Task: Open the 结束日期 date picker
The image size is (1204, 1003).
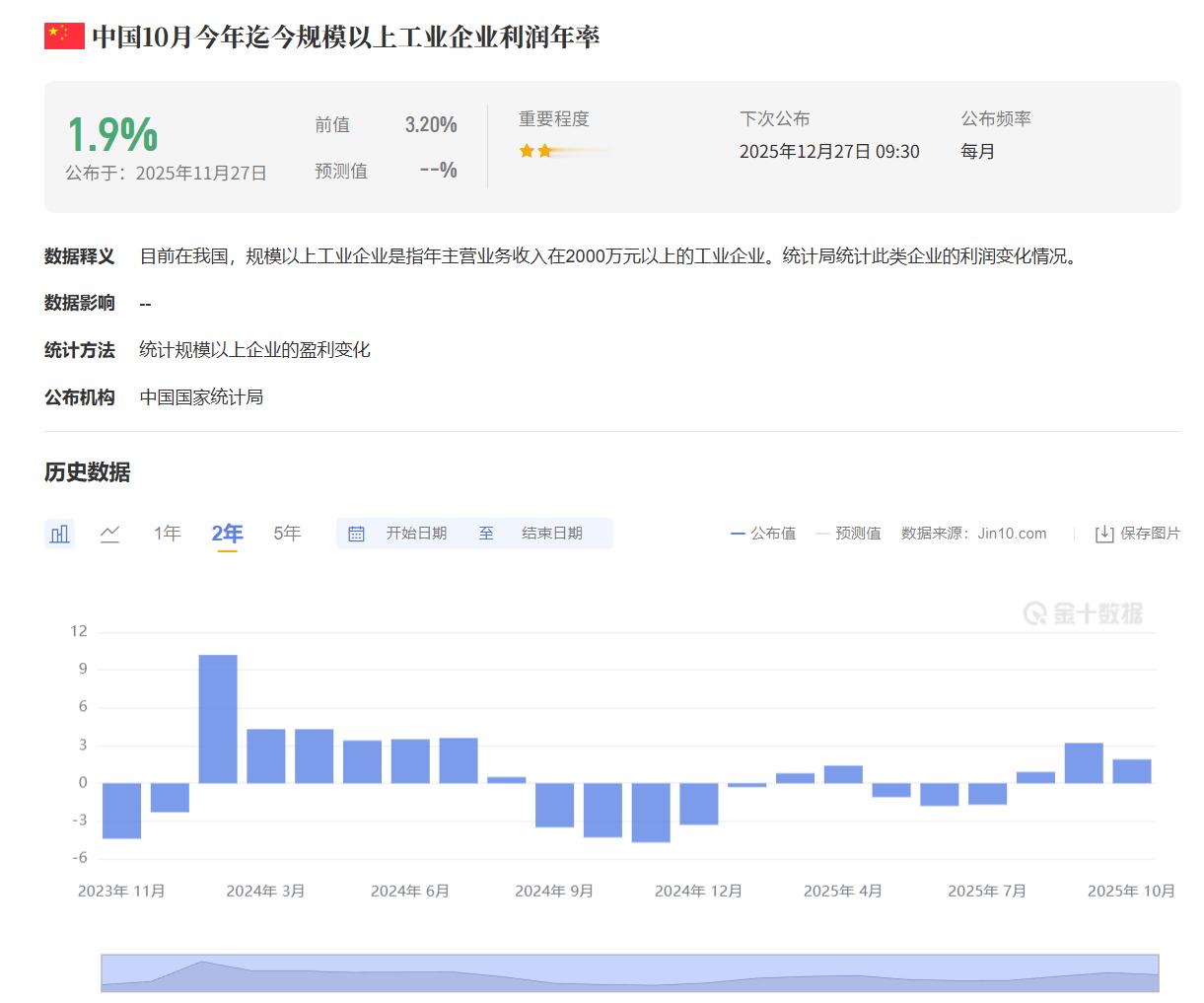Action: 549,533
